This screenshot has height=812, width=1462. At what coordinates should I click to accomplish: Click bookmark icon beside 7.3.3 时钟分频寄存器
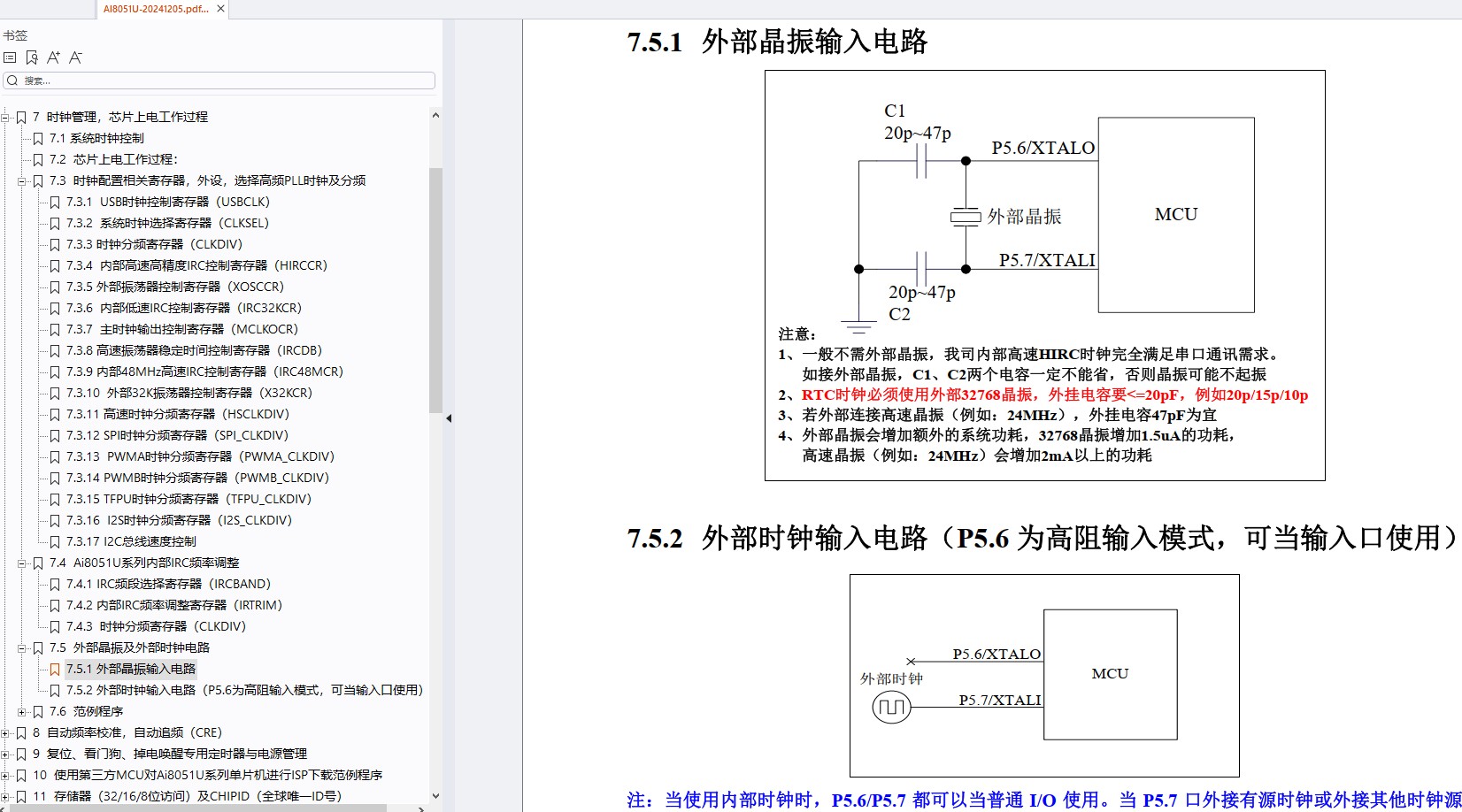pos(55,244)
